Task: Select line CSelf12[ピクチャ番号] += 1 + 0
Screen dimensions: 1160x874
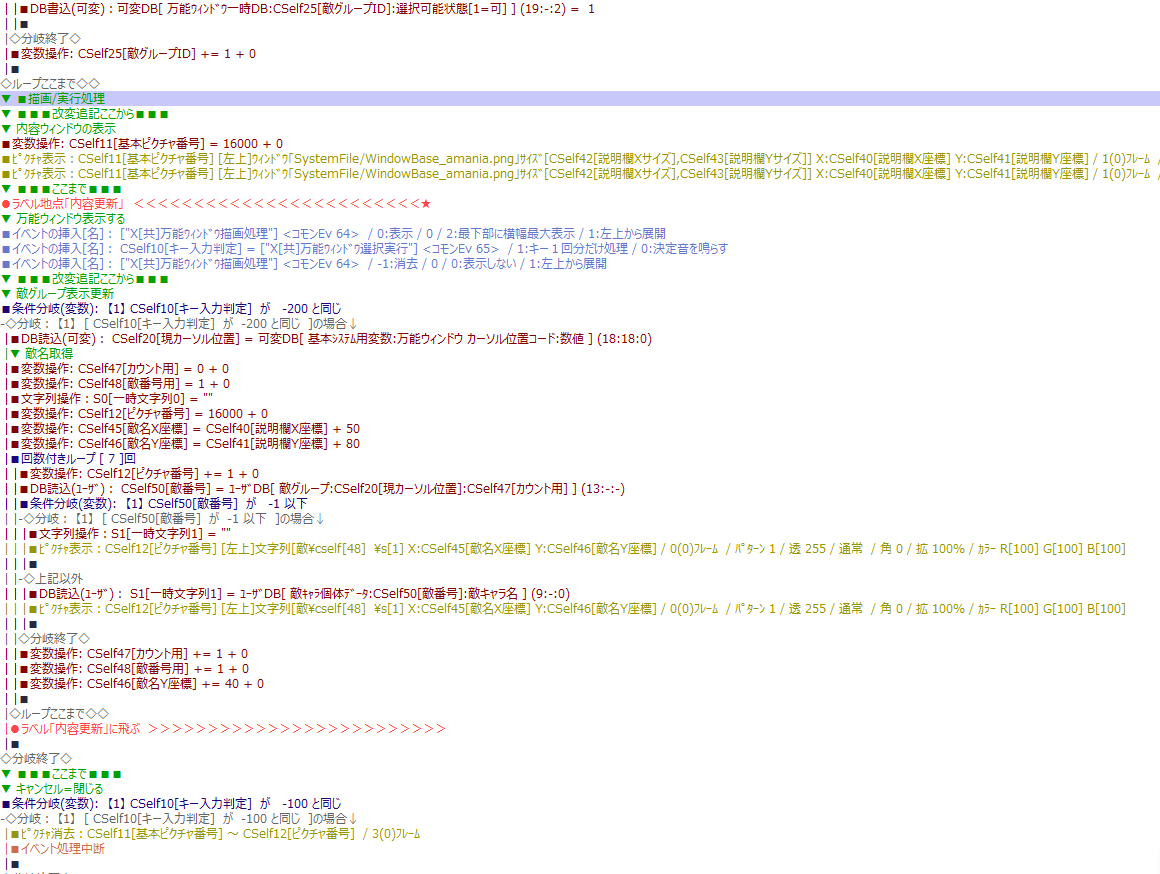Action: point(140,474)
